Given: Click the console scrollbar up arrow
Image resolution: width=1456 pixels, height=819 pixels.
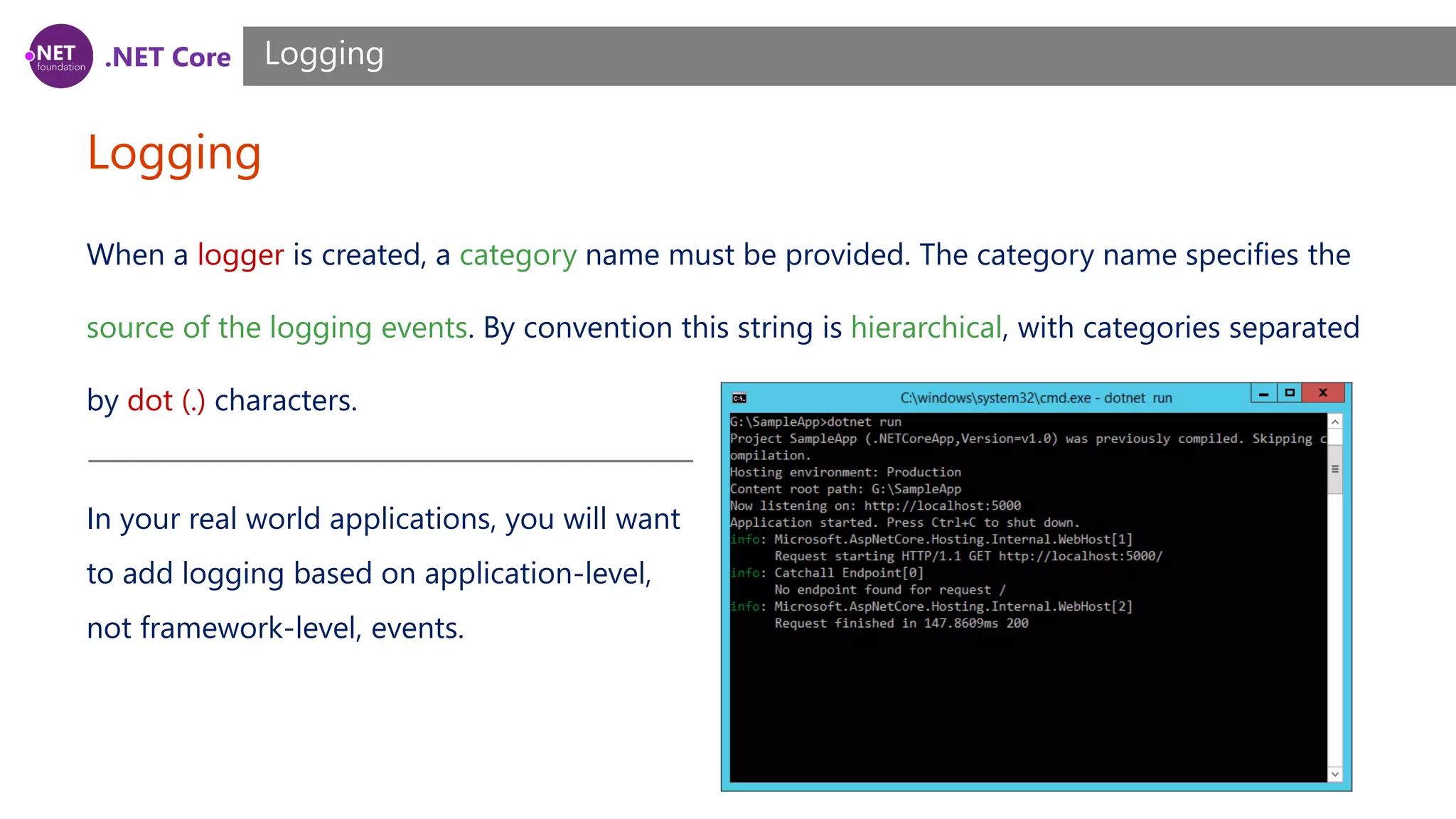Looking at the screenshot, I should pyautogui.click(x=1335, y=422).
